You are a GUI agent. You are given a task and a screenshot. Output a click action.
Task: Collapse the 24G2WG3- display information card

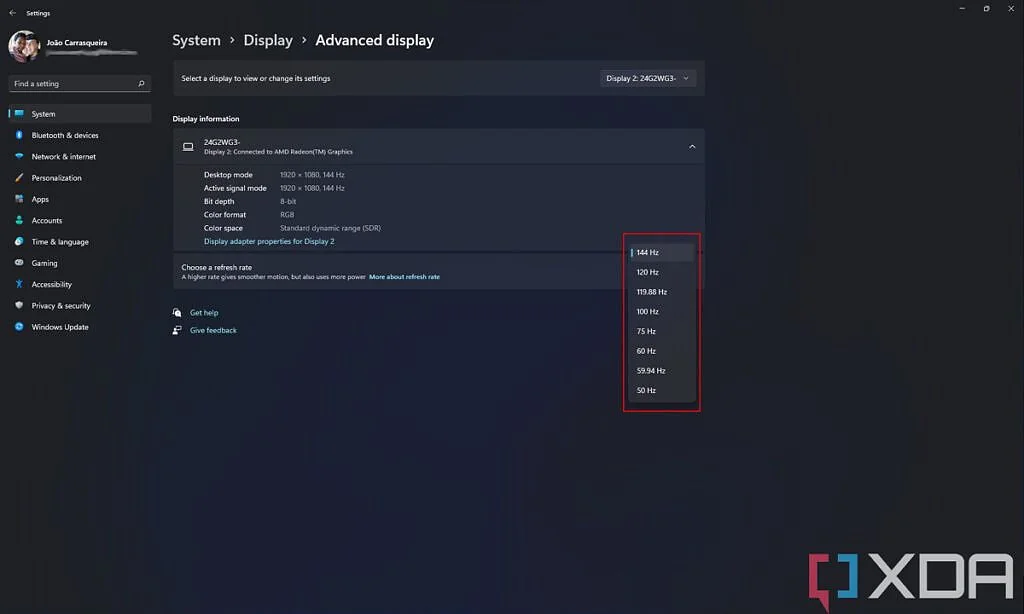click(692, 147)
